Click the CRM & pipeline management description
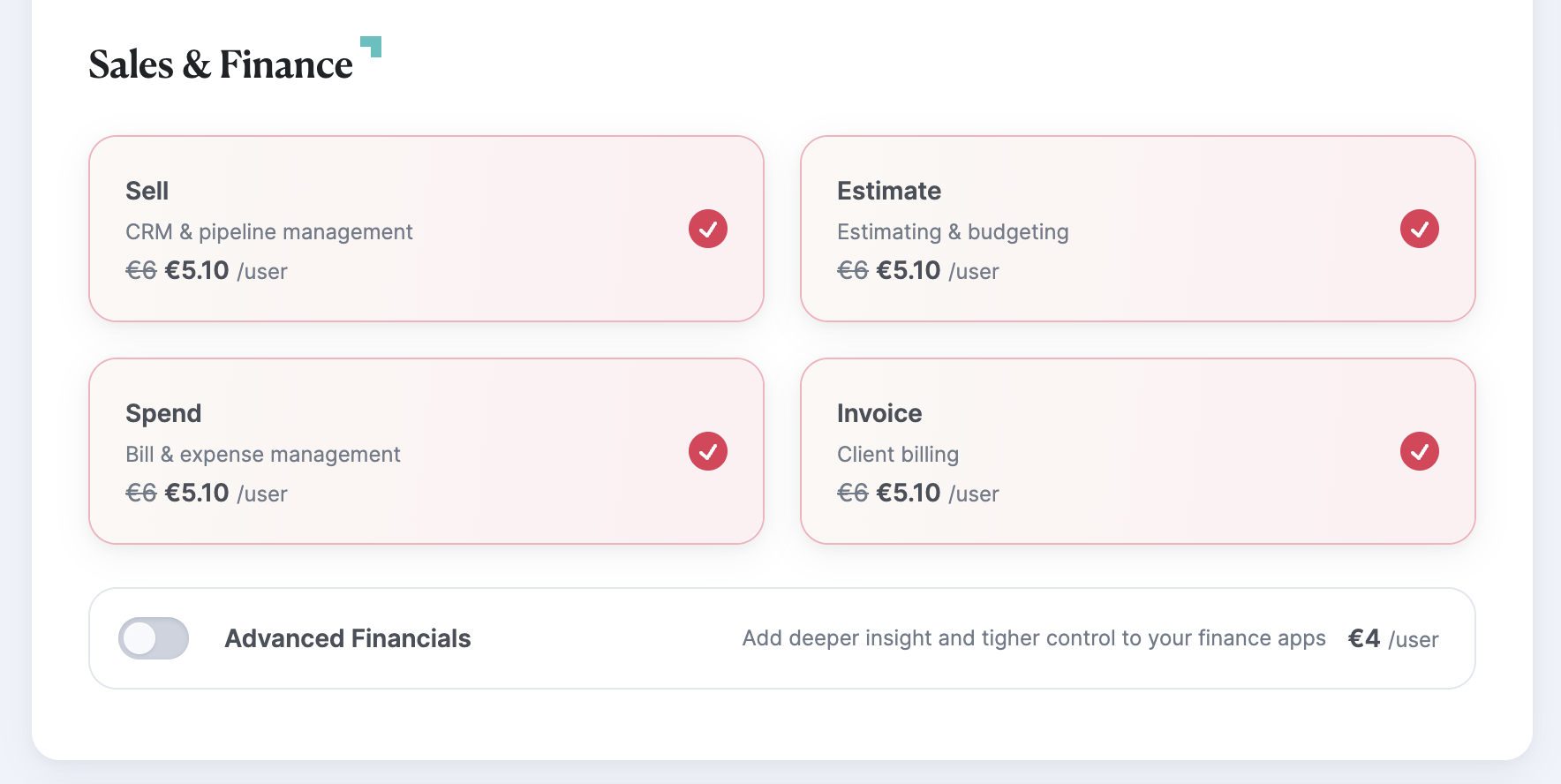The image size is (1561, 784). tap(269, 231)
